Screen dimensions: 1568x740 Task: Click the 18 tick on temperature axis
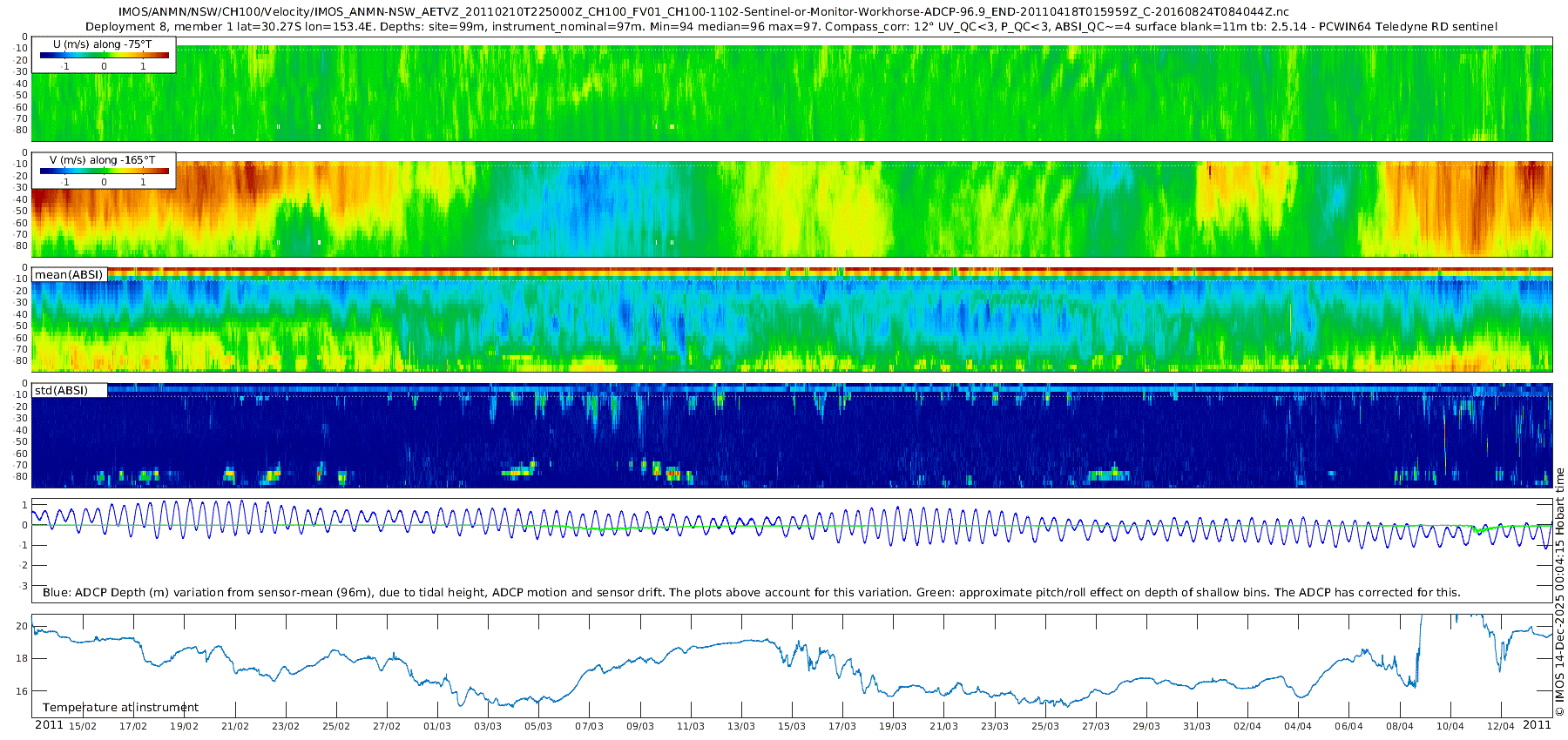click(x=23, y=659)
